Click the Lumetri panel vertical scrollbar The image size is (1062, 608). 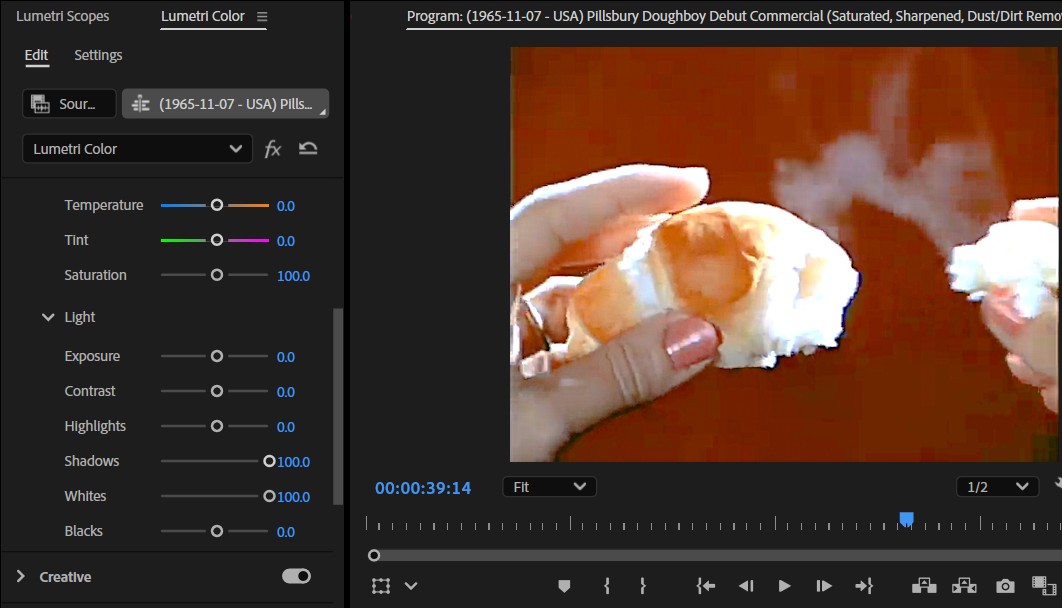point(338,406)
